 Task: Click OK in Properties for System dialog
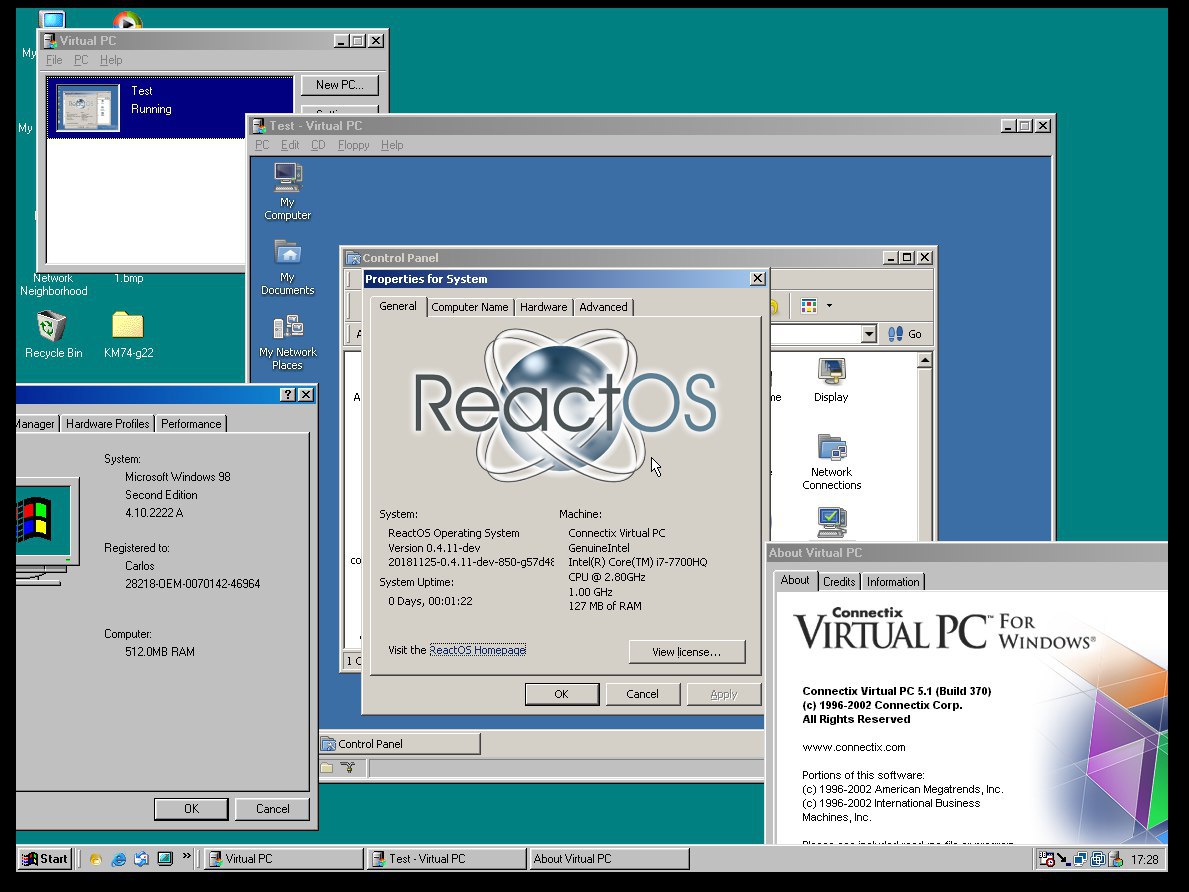[x=561, y=694]
